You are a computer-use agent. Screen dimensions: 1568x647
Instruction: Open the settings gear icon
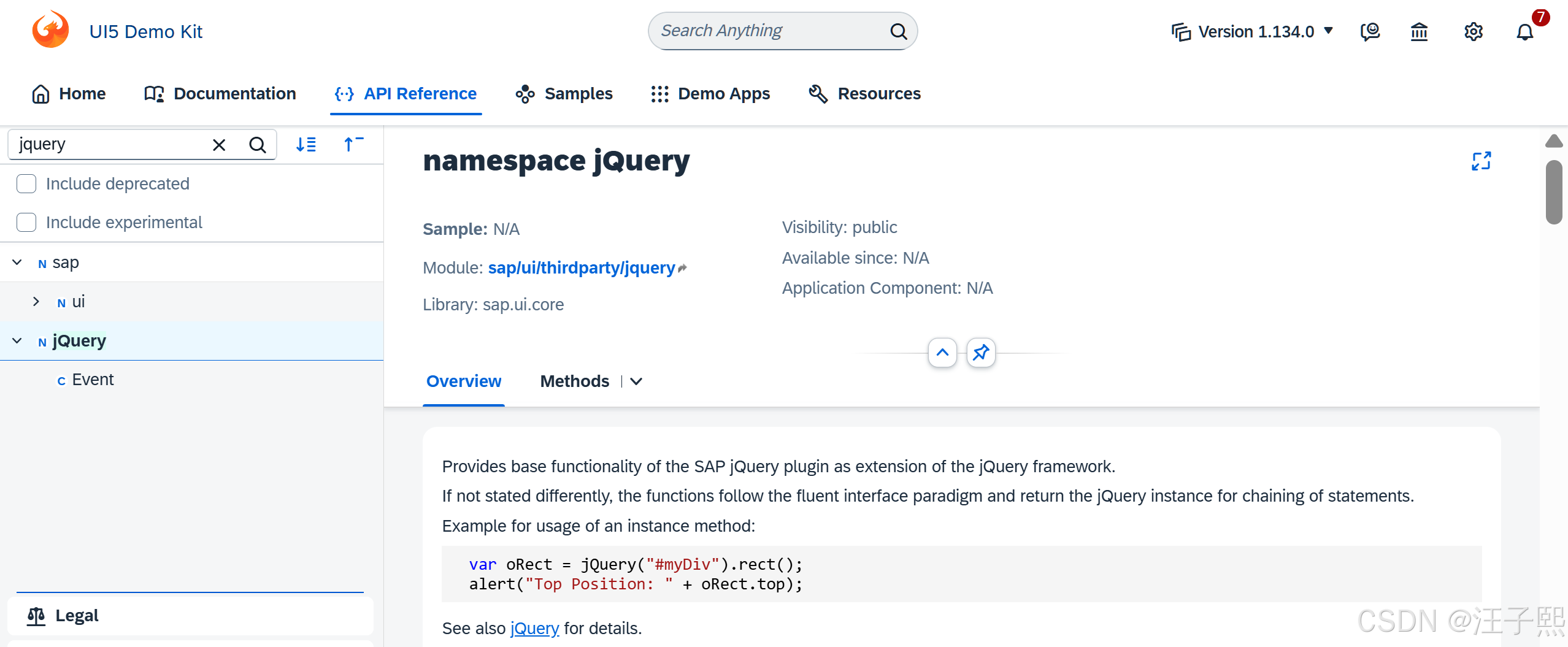click(x=1473, y=31)
